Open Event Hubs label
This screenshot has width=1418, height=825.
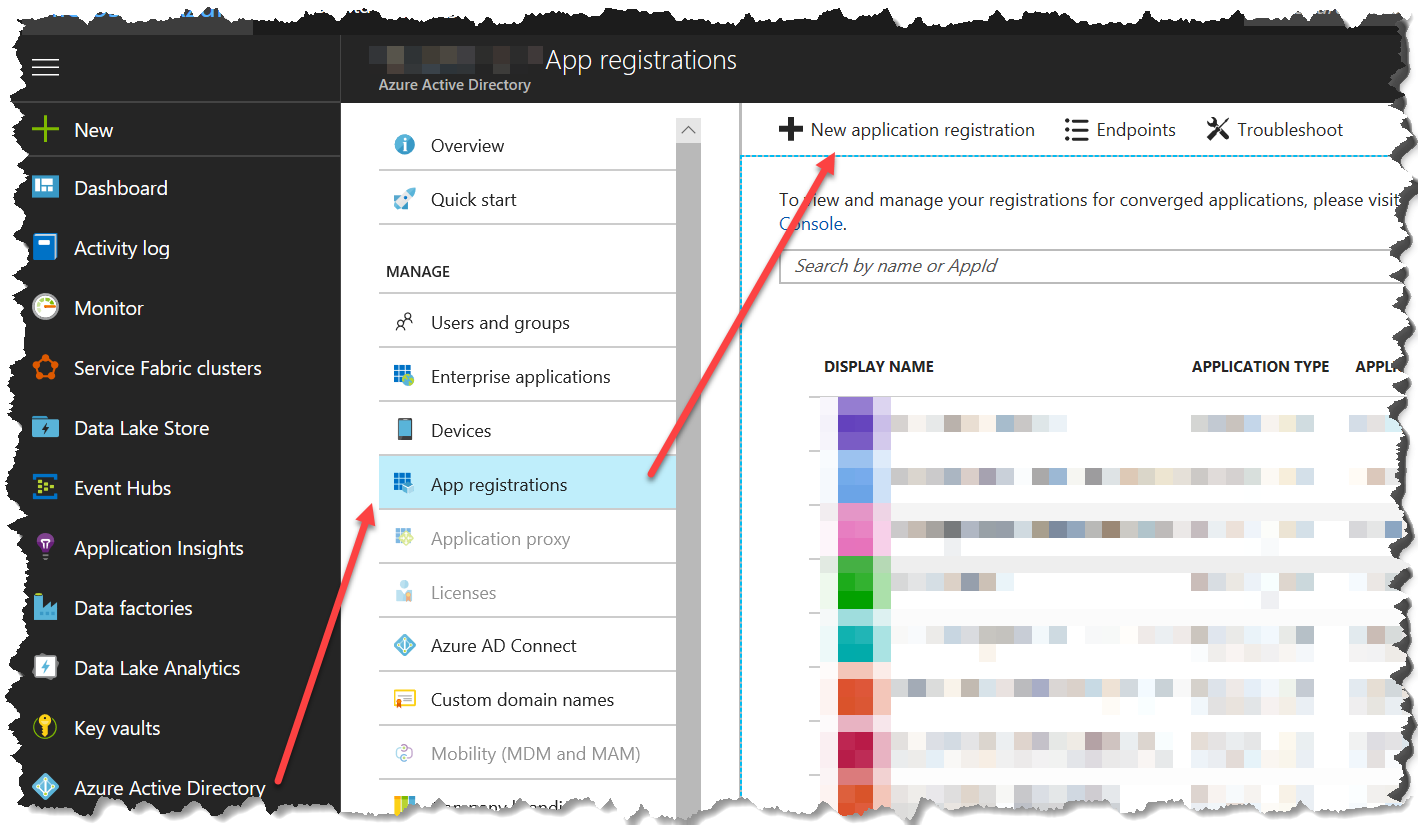pos(123,488)
